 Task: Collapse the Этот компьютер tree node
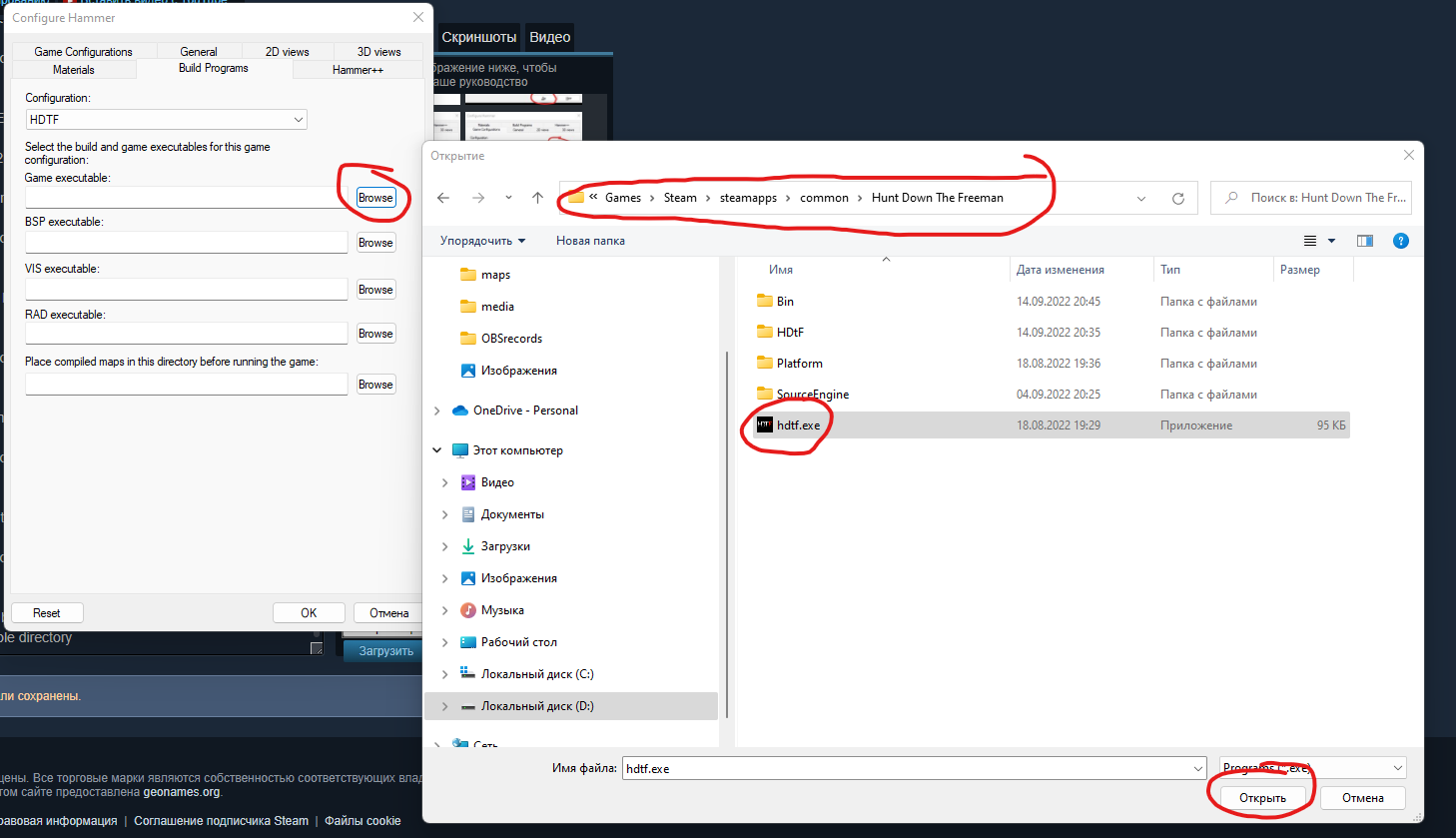tap(436, 450)
